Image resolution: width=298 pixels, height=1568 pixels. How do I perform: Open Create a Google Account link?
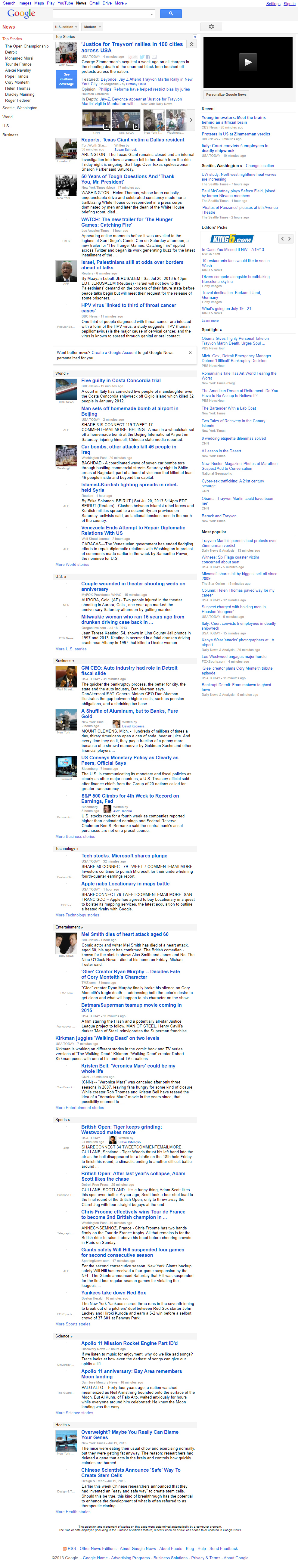click(114, 352)
